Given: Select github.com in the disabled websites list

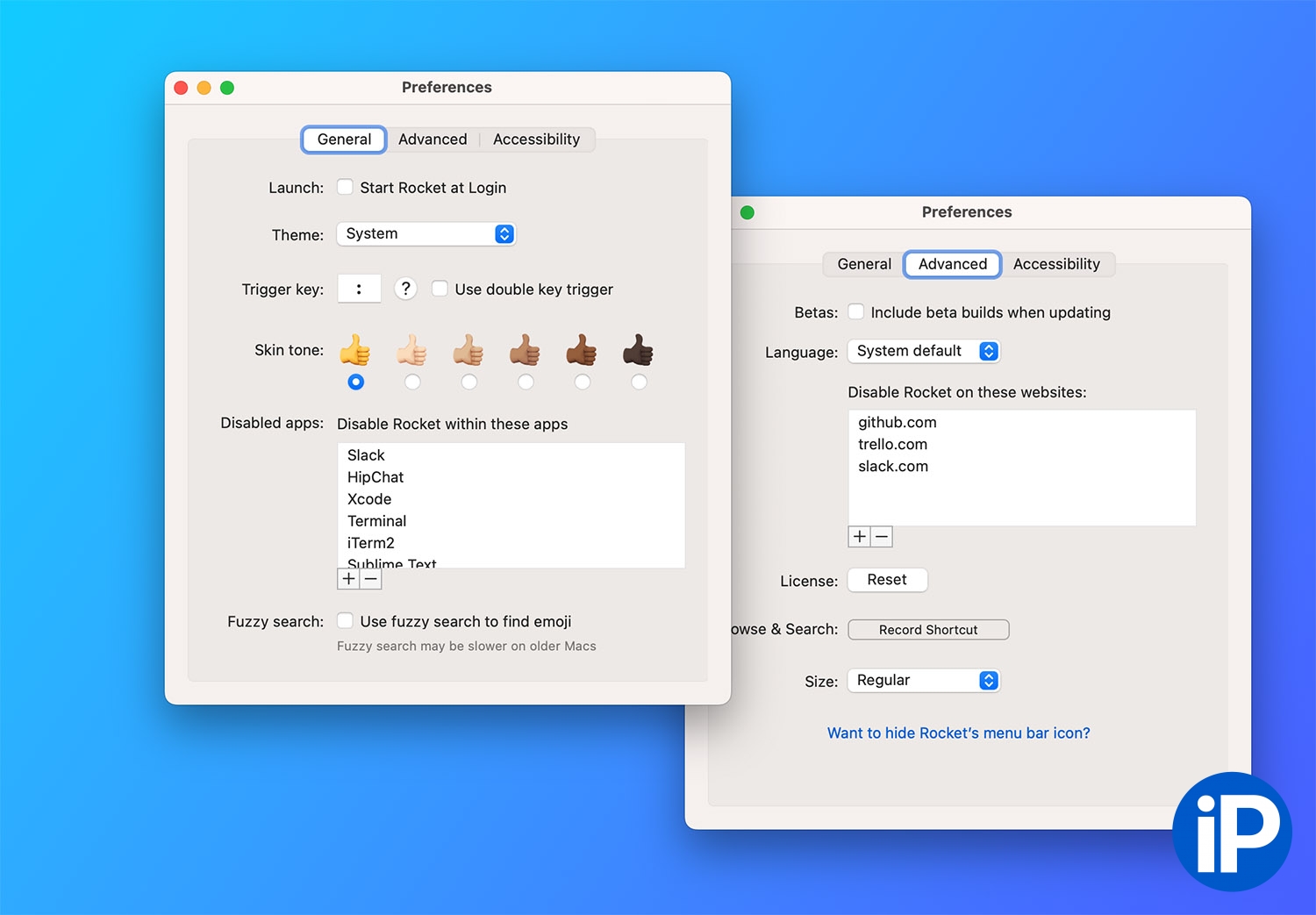Looking at the screenshot, I should coord(1022,423).
